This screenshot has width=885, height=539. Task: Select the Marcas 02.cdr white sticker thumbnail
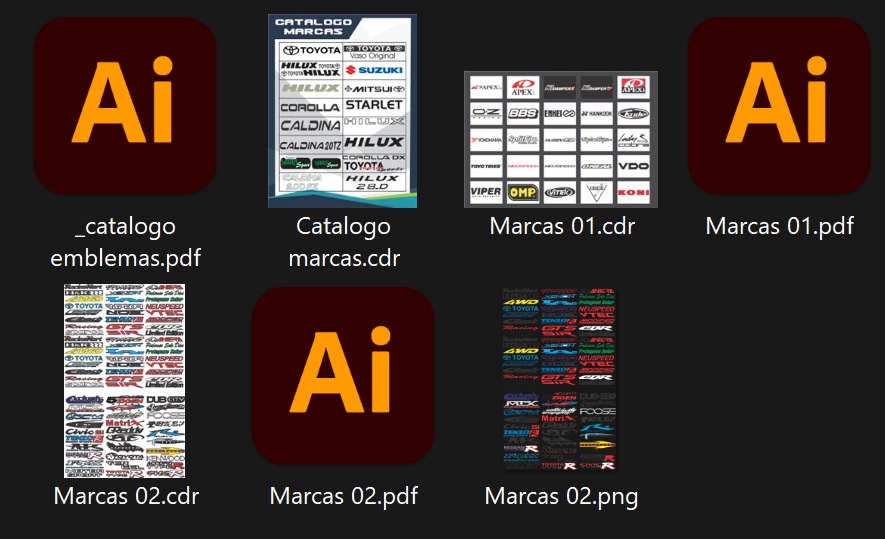125,380
